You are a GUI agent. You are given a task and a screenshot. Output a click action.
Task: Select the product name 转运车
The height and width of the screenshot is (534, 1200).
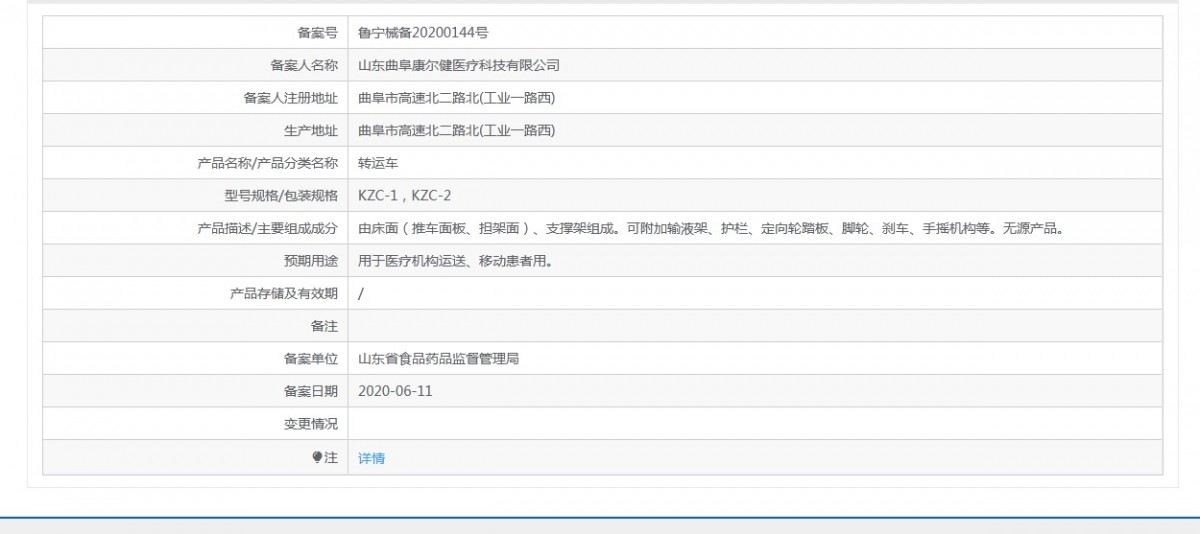(378, 163)
